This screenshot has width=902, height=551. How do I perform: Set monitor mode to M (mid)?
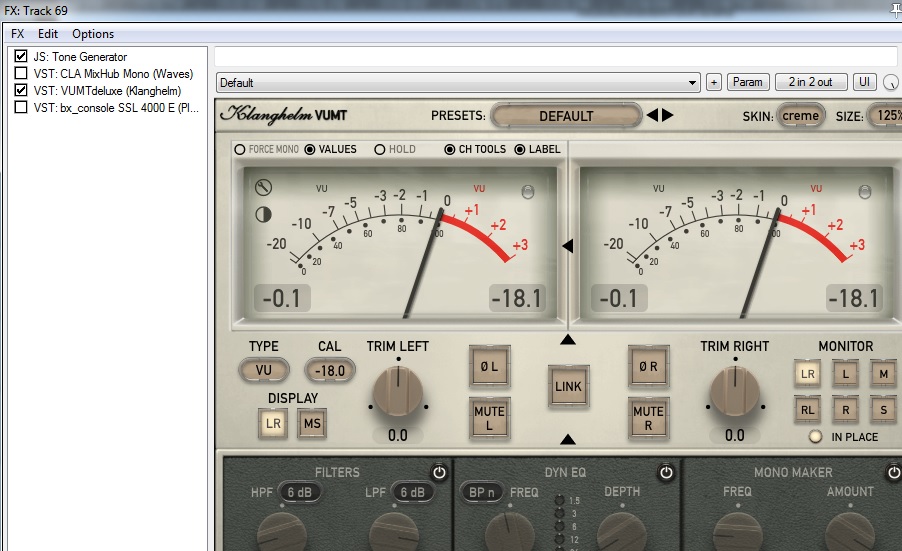(884, 374)
